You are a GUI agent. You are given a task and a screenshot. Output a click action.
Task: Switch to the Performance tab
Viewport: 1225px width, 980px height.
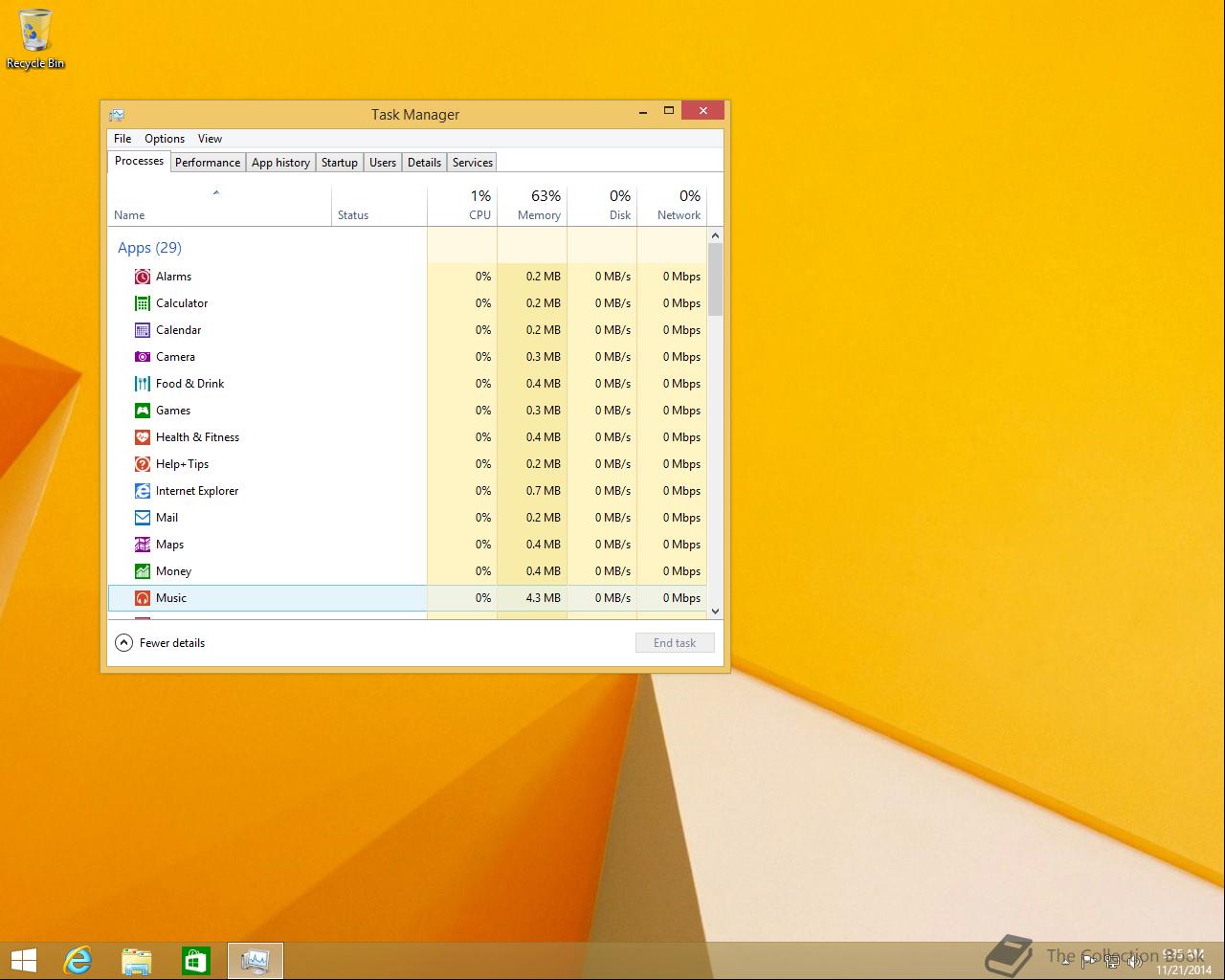208,163
